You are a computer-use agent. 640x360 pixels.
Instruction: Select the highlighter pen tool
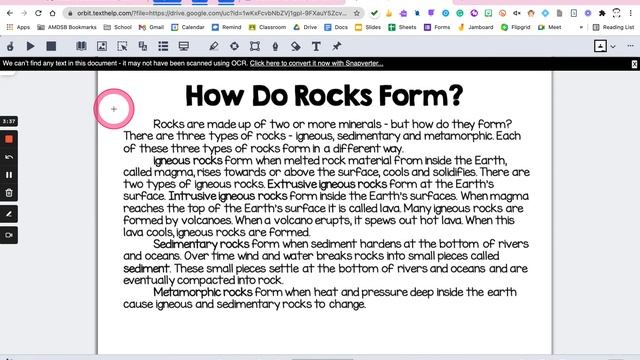[213, 46]
